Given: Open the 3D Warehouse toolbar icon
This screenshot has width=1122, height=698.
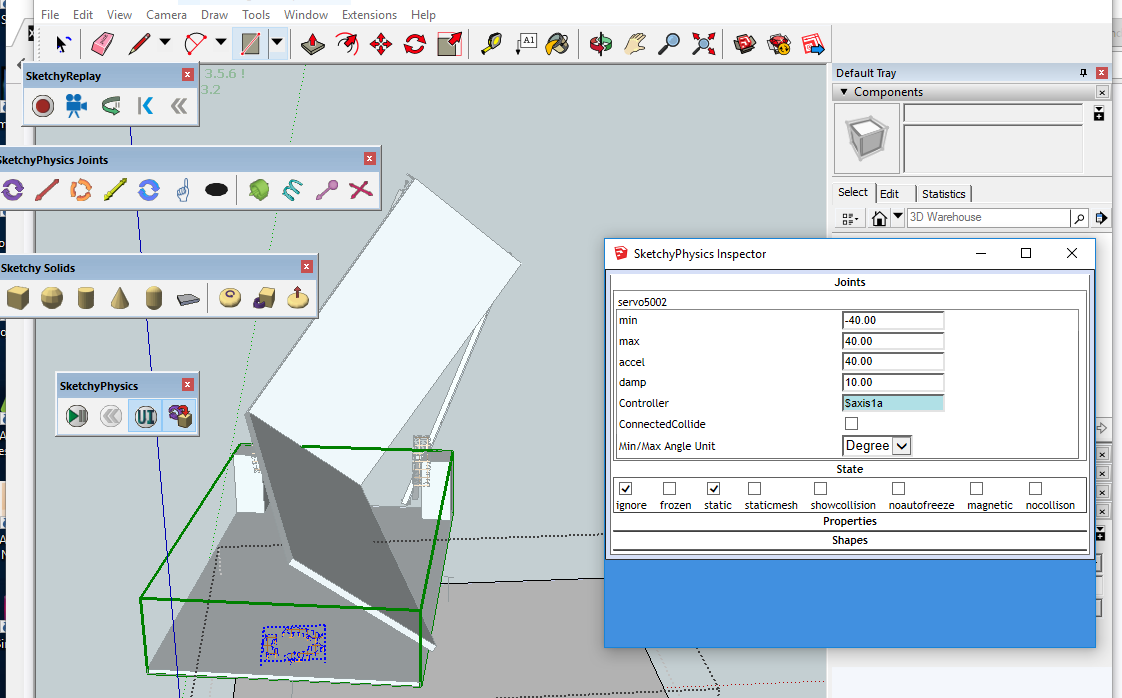Looking at the screenshot, I should 745,44.
